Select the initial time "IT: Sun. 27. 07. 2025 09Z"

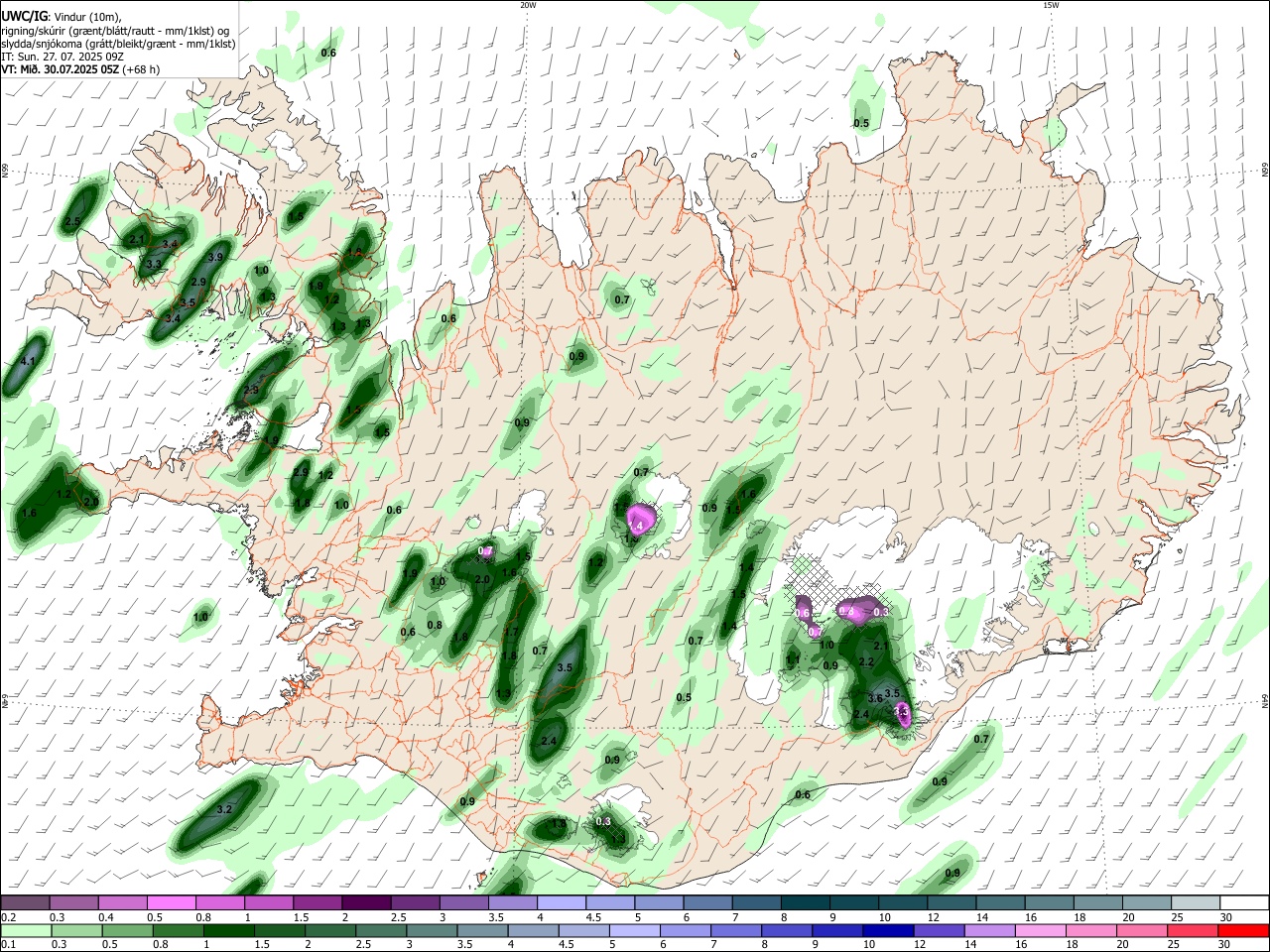[63, 57]
